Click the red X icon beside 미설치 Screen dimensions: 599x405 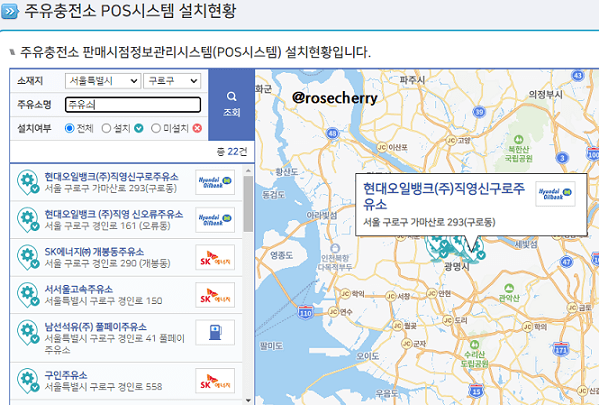197,128
